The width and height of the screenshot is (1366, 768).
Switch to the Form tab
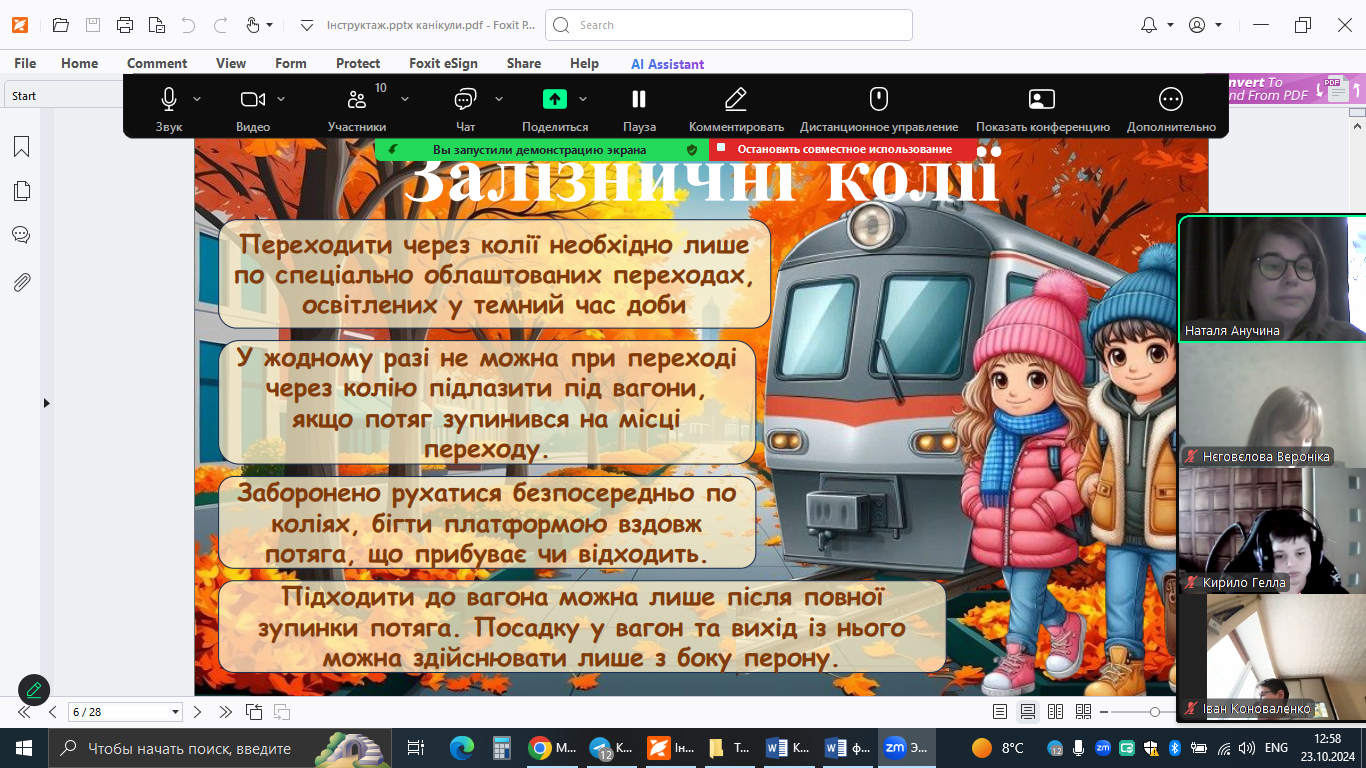point(291,63)
